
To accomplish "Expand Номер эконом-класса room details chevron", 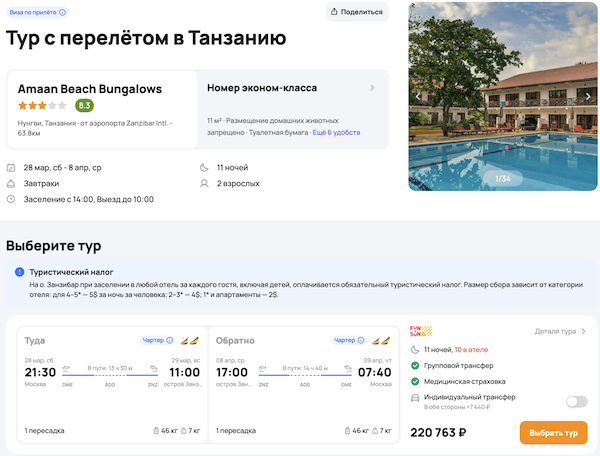I will (372, 88).
